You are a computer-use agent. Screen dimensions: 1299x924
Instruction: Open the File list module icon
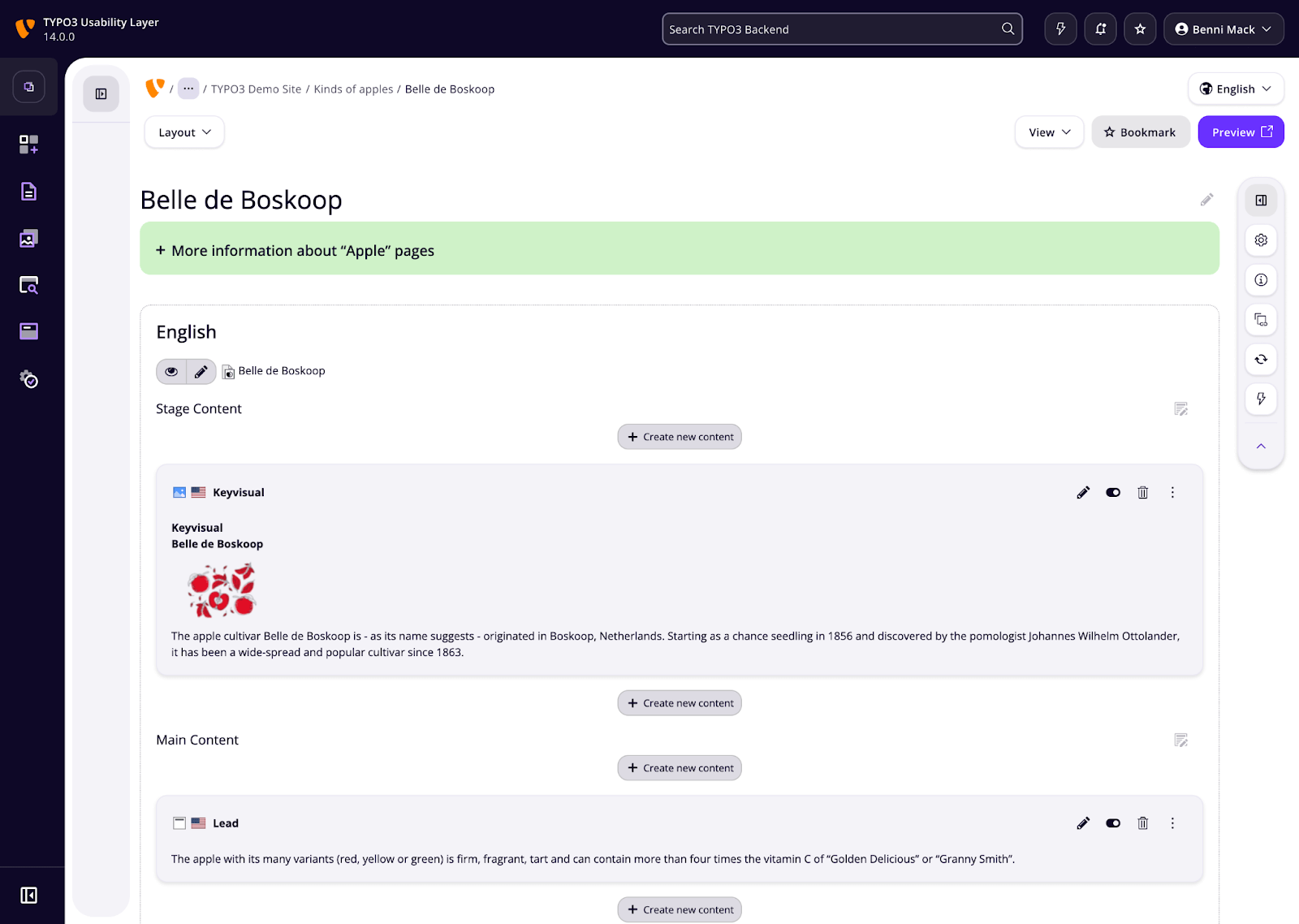pyautogui.click(x=28, y=239)
